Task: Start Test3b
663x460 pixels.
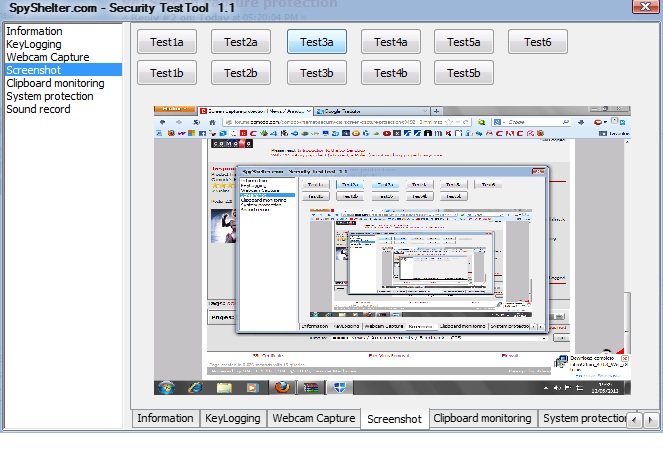Action: pyautogui.click(x=317, y=73)
